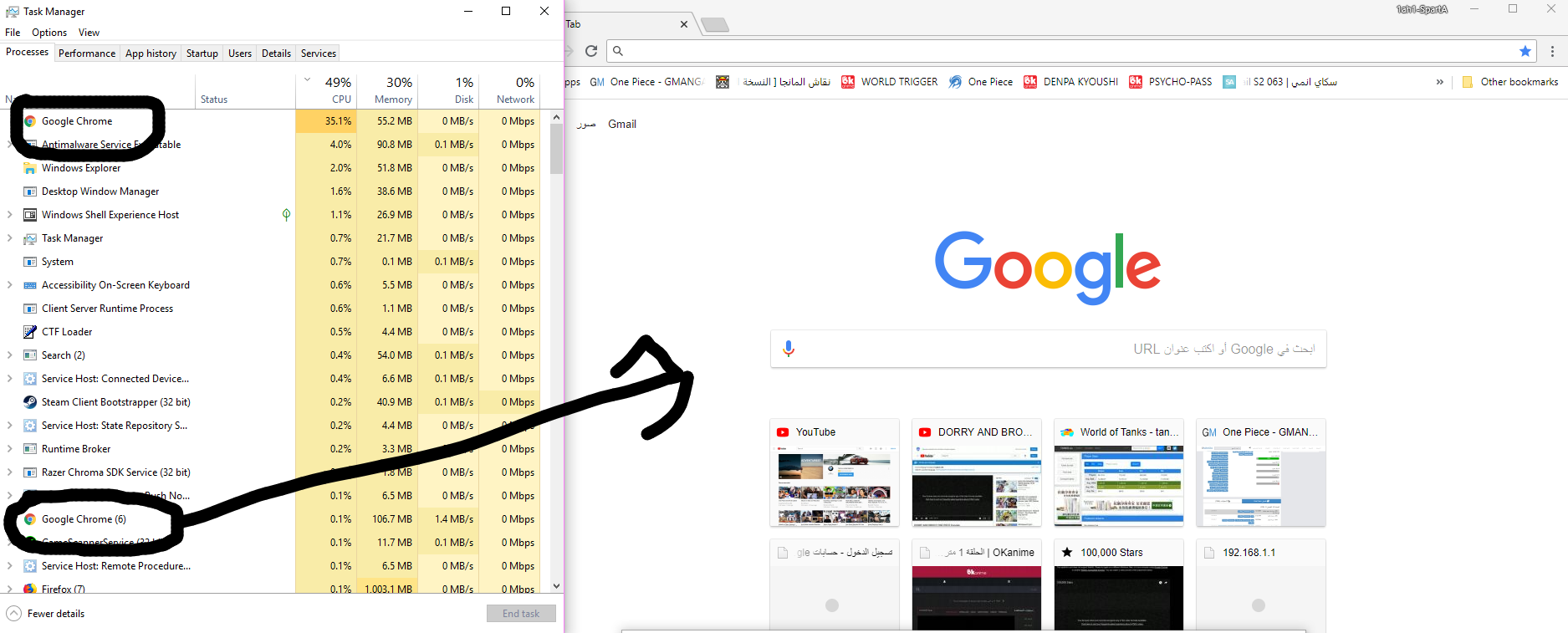The height and width of the screenshot is (633, 1568).
Task: Sort processes by CPU column
Action: click(326, 90)
